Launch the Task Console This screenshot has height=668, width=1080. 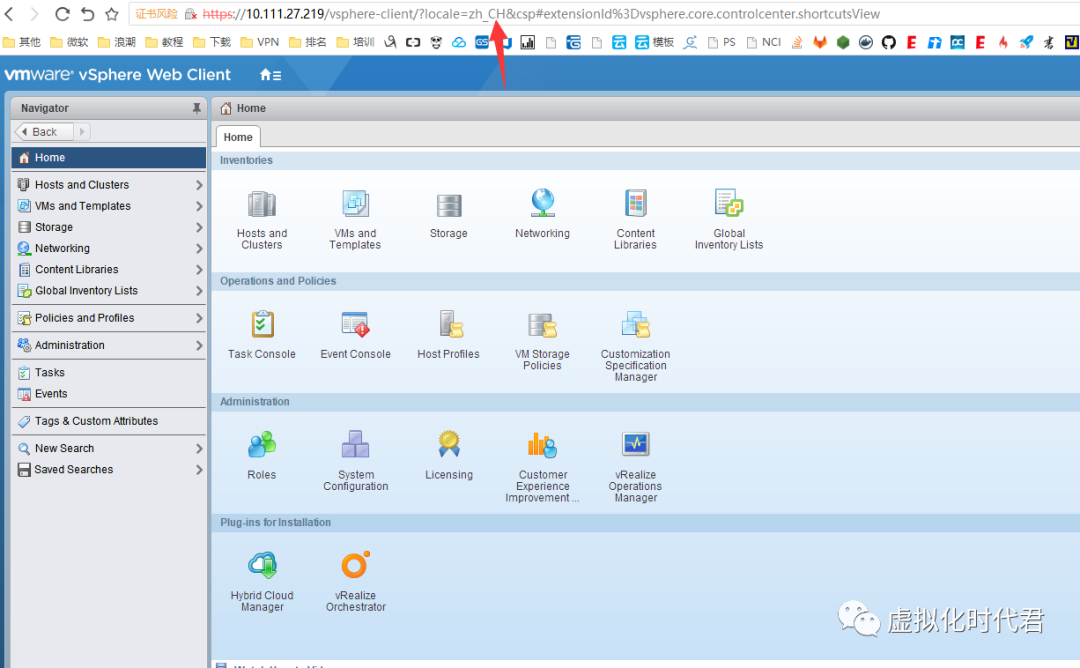(262, 325)
